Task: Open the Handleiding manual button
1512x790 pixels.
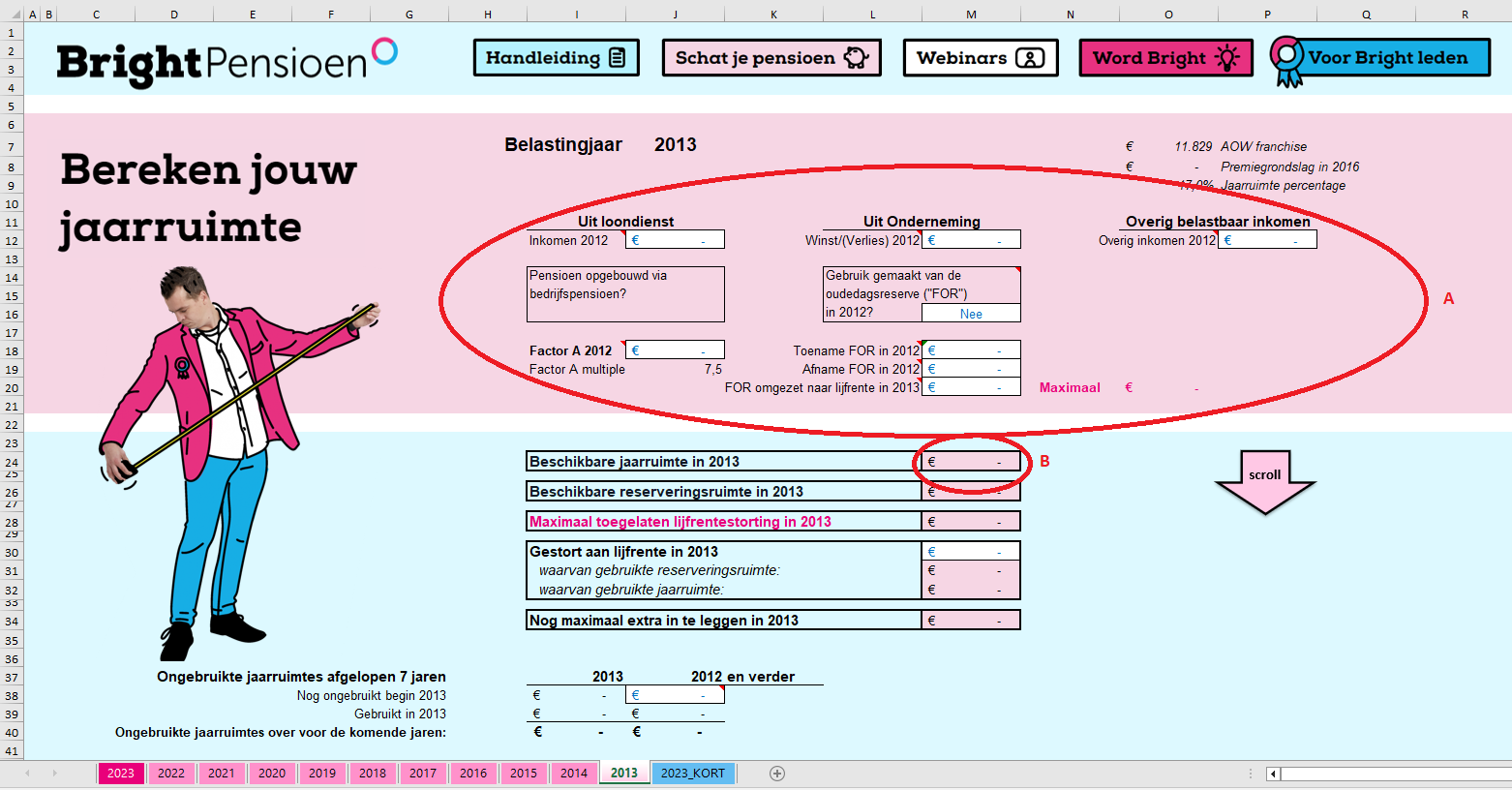Action: [557, 58]
